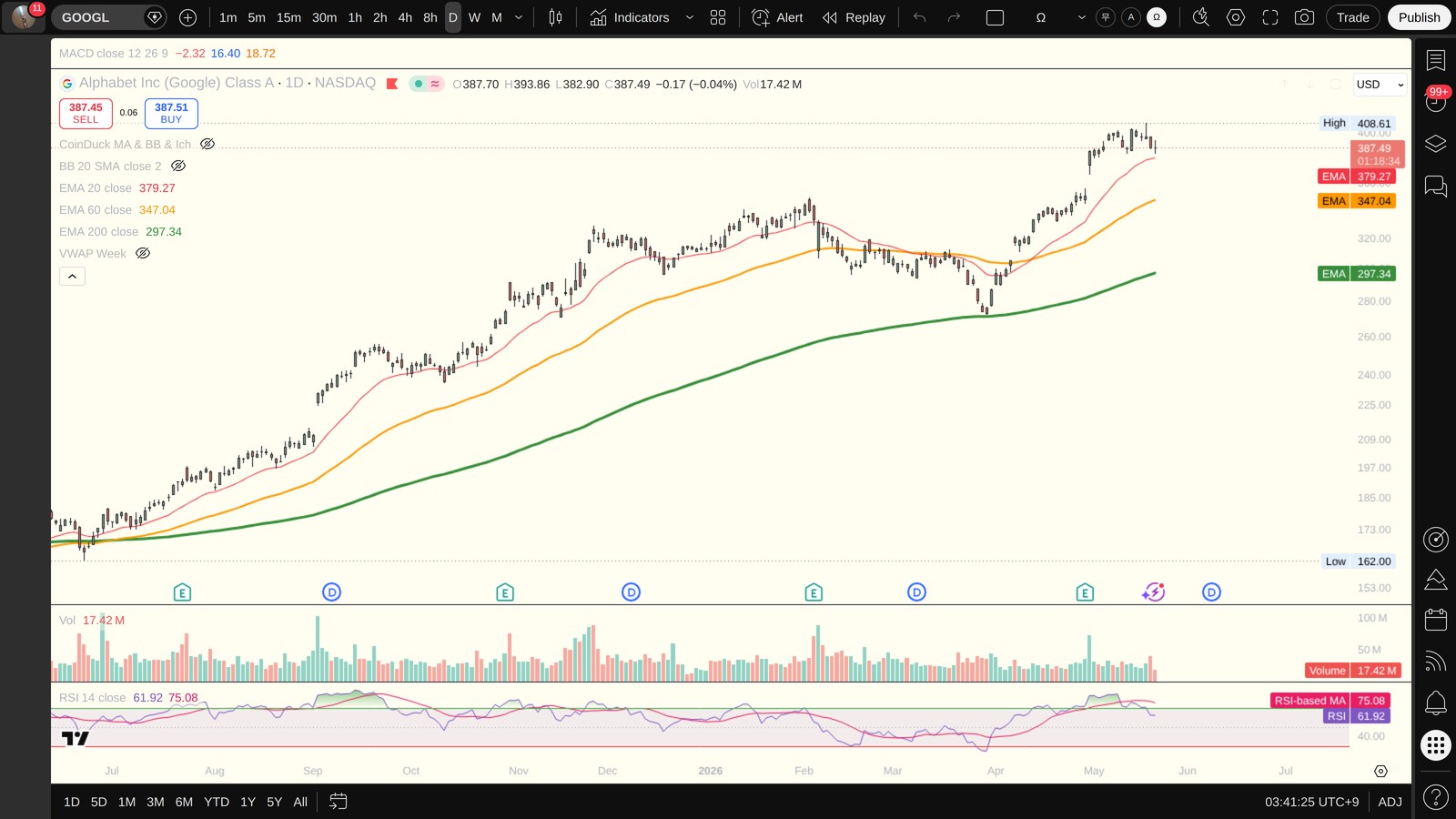Expand the Indicators favorites dropdown arrow

(x=689, y=17)
